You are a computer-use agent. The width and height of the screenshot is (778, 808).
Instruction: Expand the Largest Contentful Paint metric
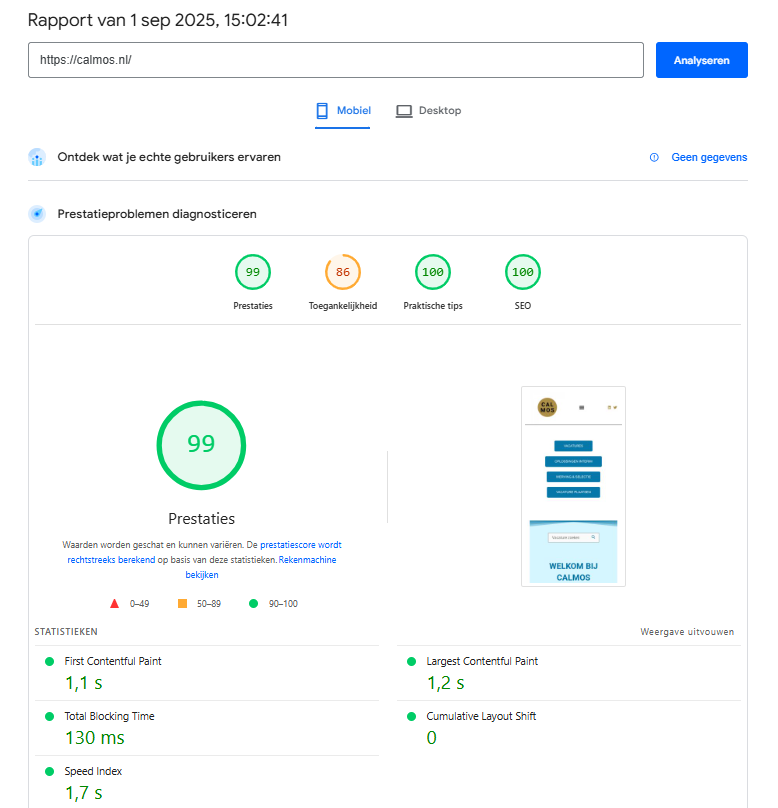[x=482, y=661]
